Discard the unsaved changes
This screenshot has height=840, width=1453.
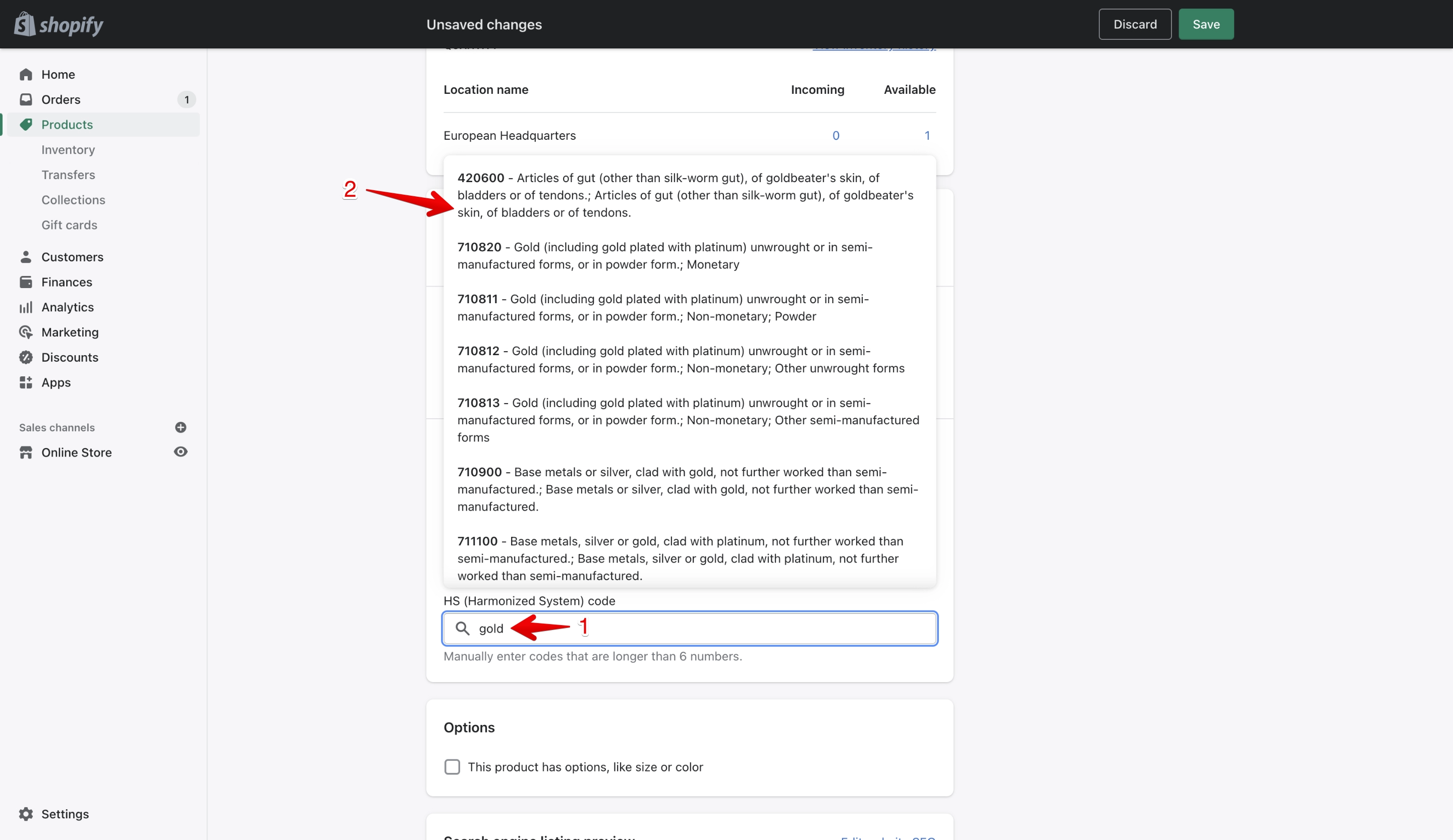pos(1135,24)
